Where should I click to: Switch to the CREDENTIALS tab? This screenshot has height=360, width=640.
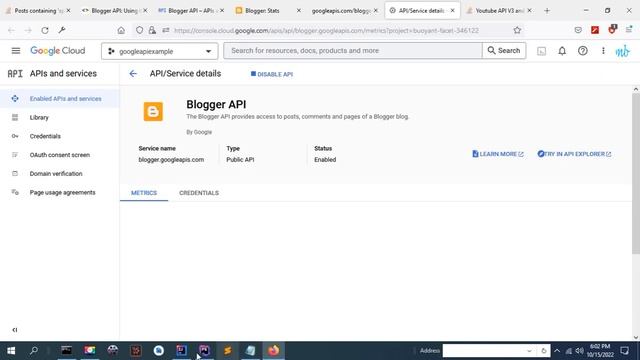tap(199, 193)
